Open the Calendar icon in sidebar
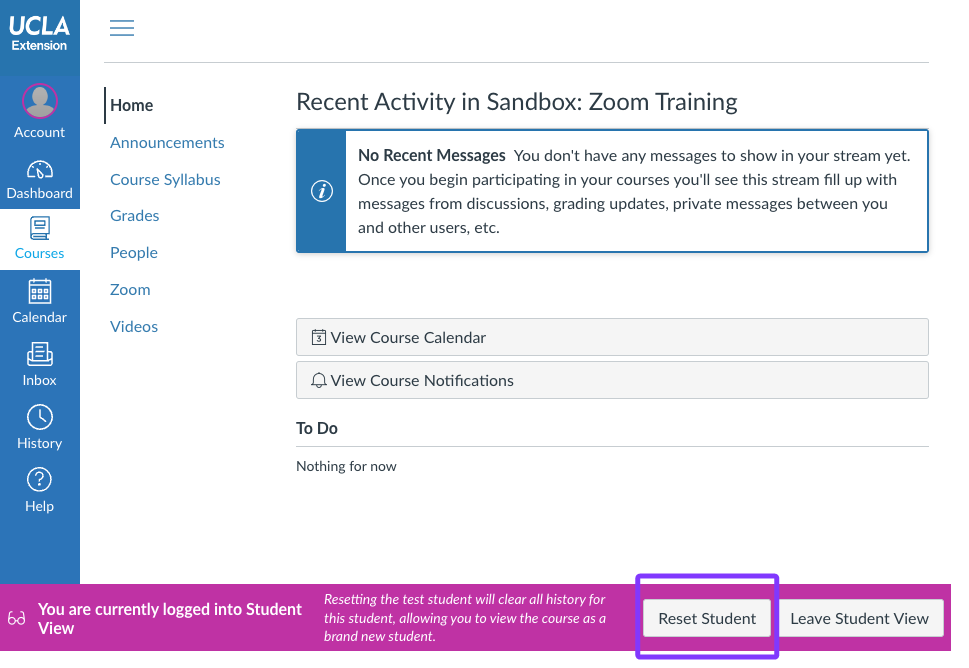 pos(40,292)
